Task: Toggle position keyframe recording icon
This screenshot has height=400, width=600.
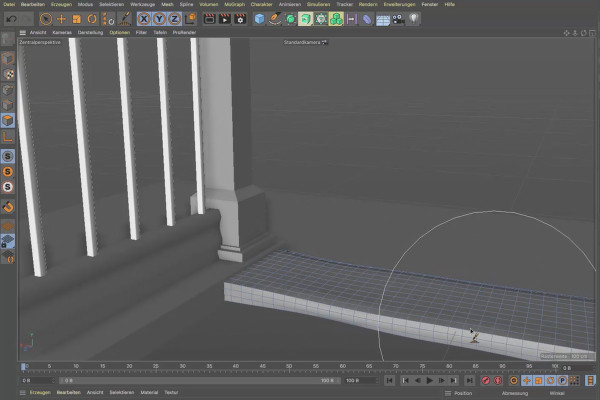Action: tap(527, 380)
